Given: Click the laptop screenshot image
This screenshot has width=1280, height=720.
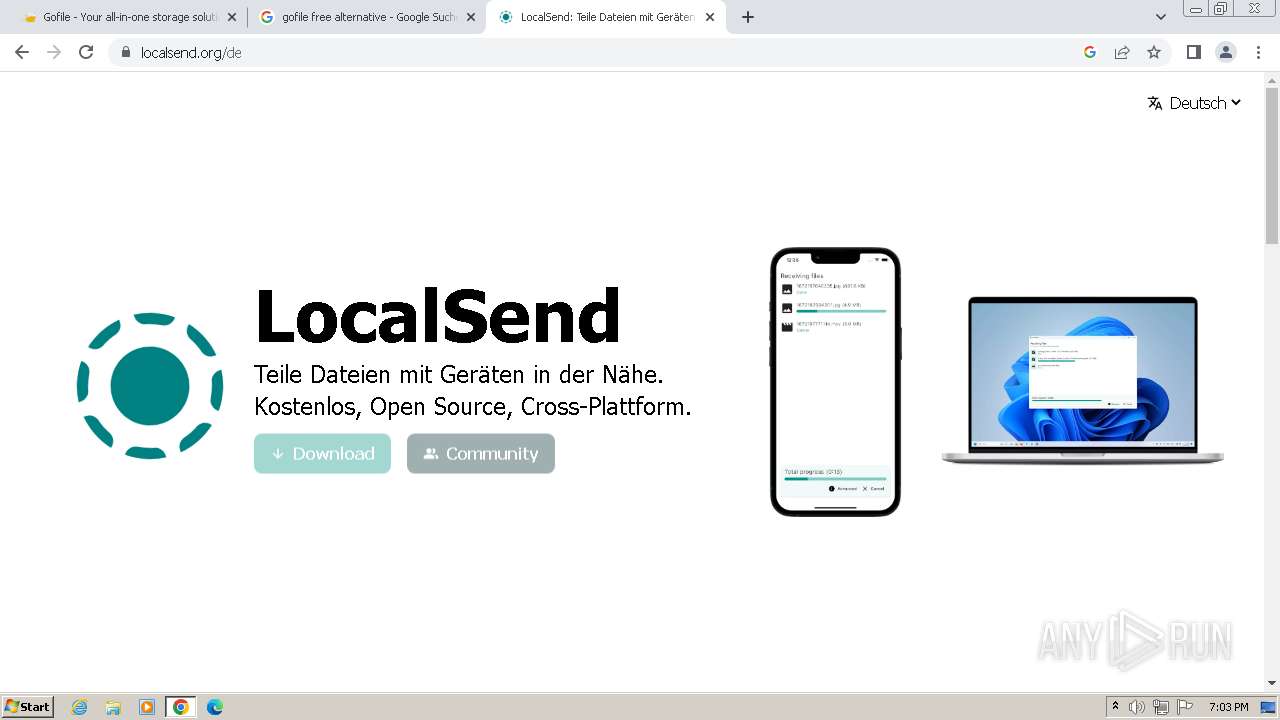Looking at the screenshot, I should (x=1082, y=381).
